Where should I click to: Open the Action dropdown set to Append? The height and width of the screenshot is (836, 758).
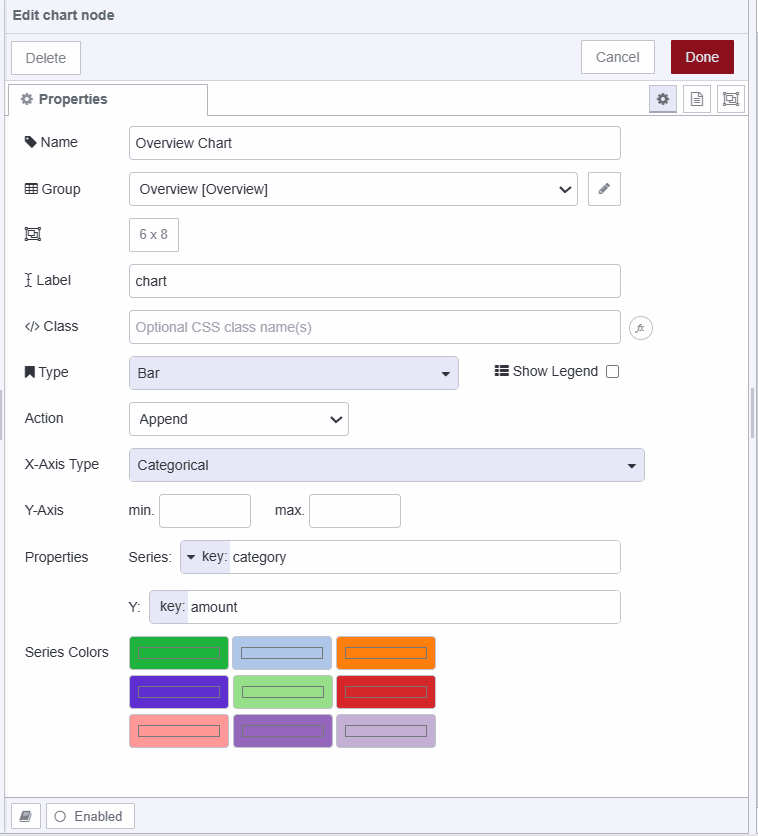pyautogui.click(x=238, y=419)
